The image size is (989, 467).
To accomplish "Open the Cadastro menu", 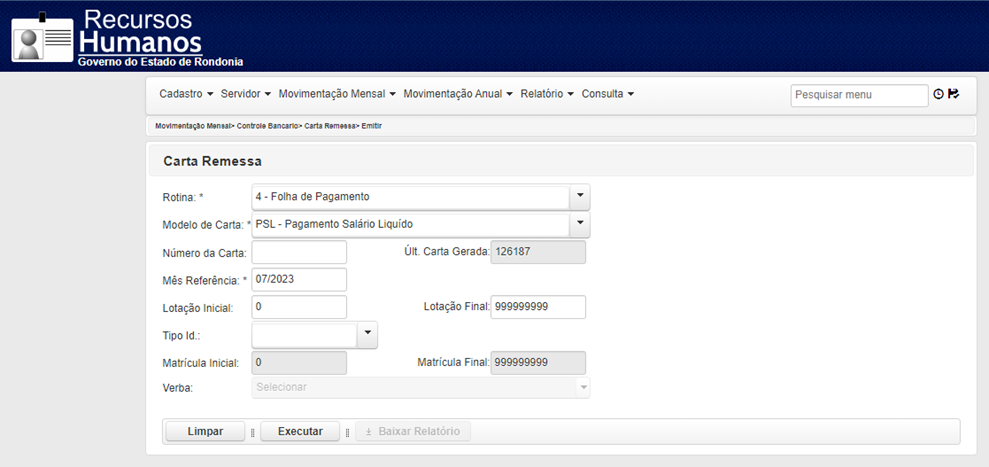I will click(186, 94).
